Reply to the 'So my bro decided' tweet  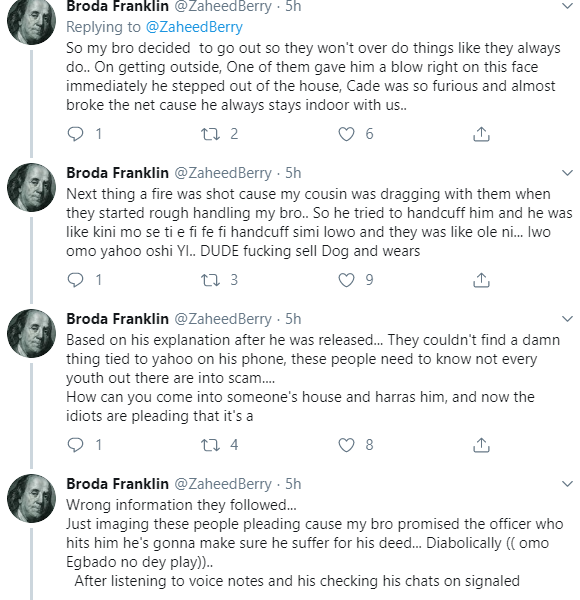pyautogui.click(x=75, y=134)
